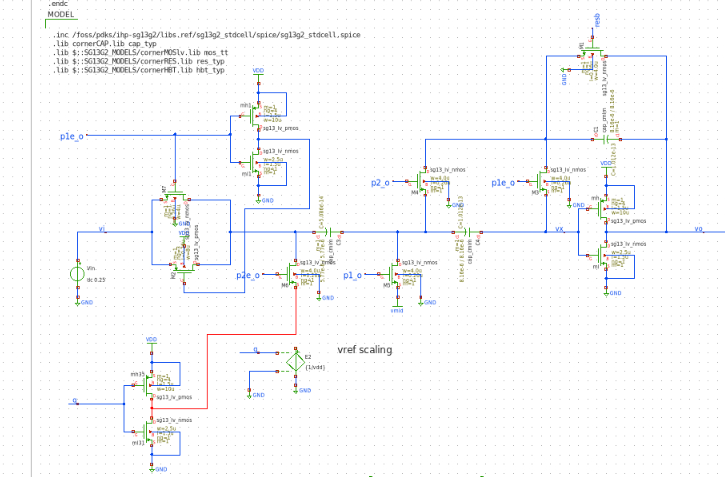725x477 pixels.
Task: Click the vx net label
Action: (560, 228)
